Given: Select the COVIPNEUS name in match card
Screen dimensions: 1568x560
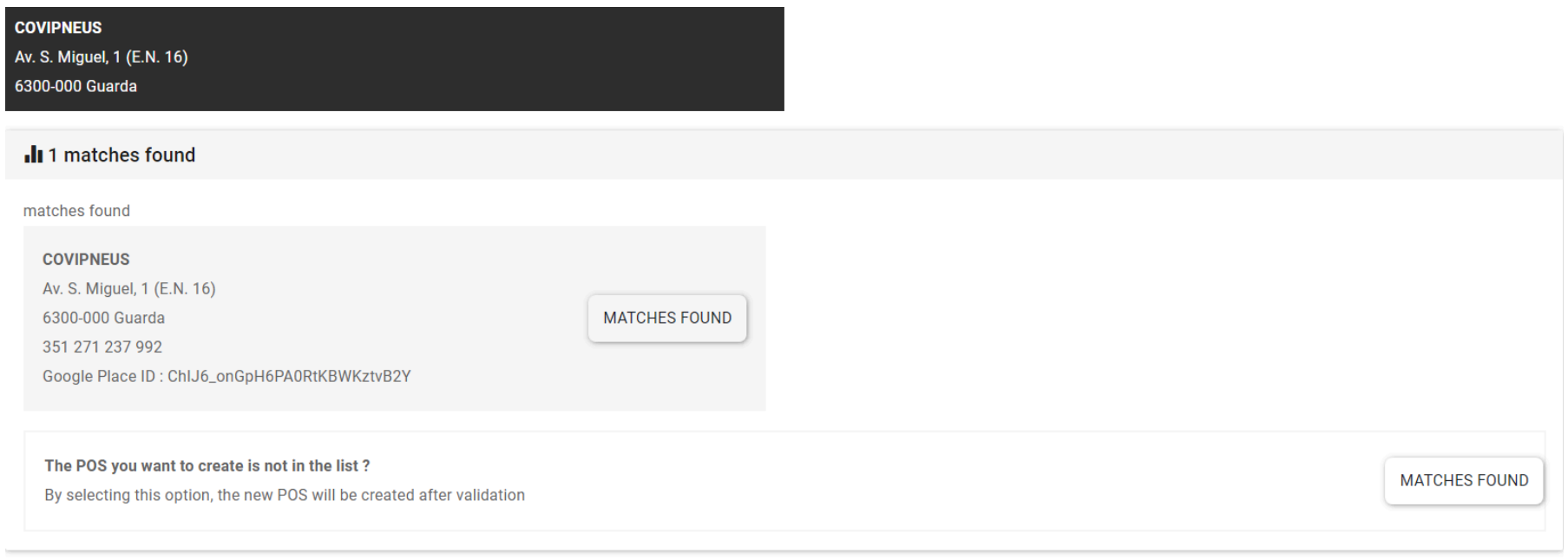Looking at the screenshot, I should point(86,260).
